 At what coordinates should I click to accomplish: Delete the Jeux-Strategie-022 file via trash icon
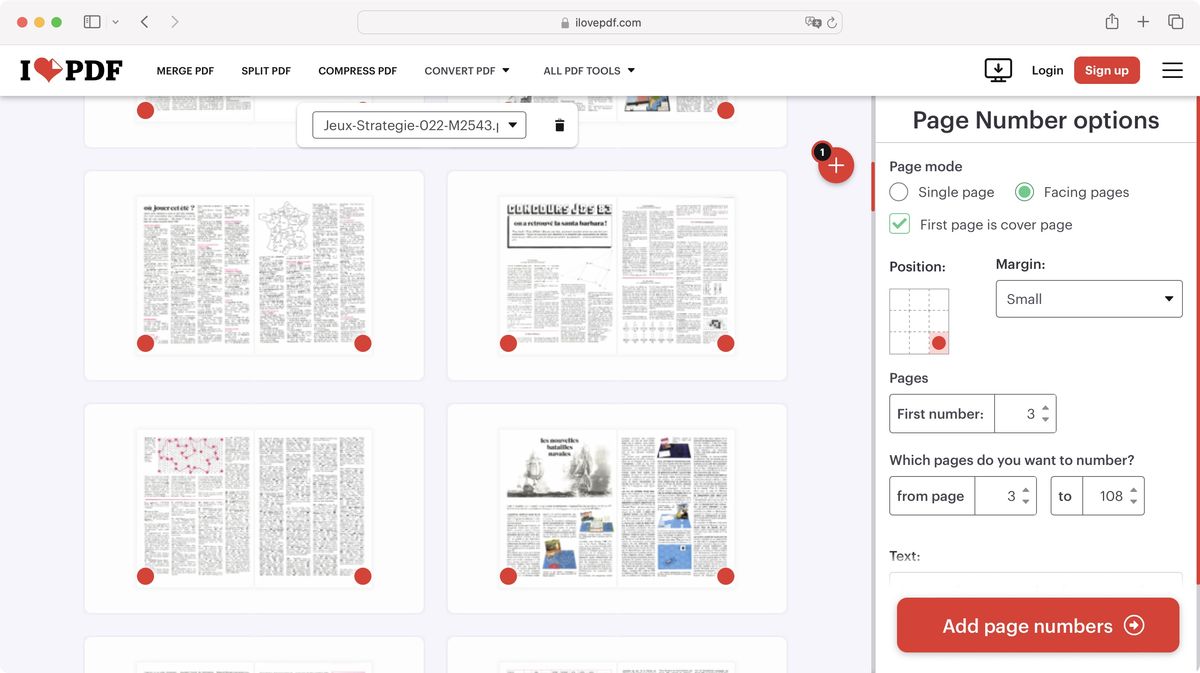[559, 125]
